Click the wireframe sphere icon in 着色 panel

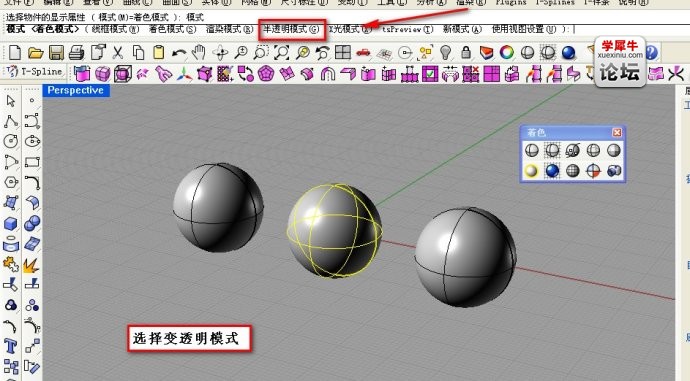[532, 150]
